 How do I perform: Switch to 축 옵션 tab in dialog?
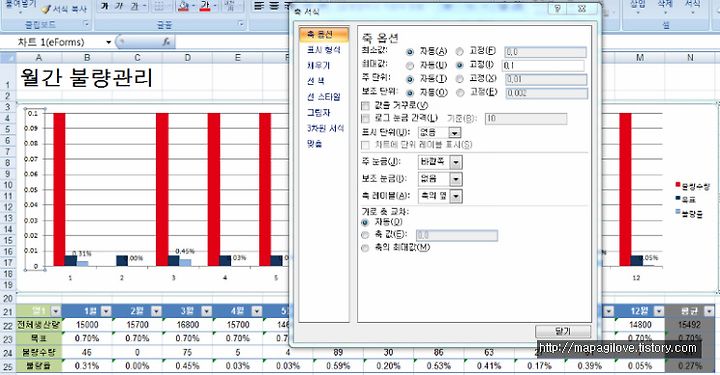324,34
